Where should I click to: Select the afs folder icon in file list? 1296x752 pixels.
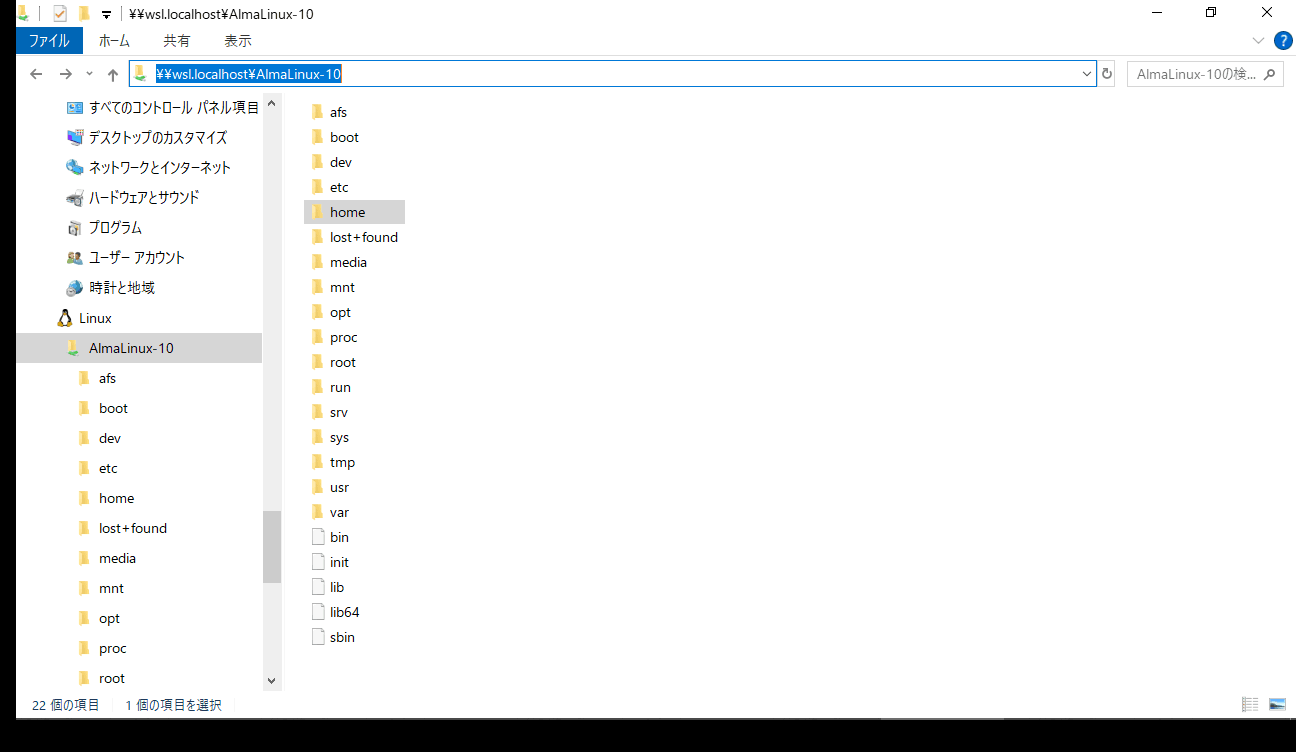click(318, 112)
